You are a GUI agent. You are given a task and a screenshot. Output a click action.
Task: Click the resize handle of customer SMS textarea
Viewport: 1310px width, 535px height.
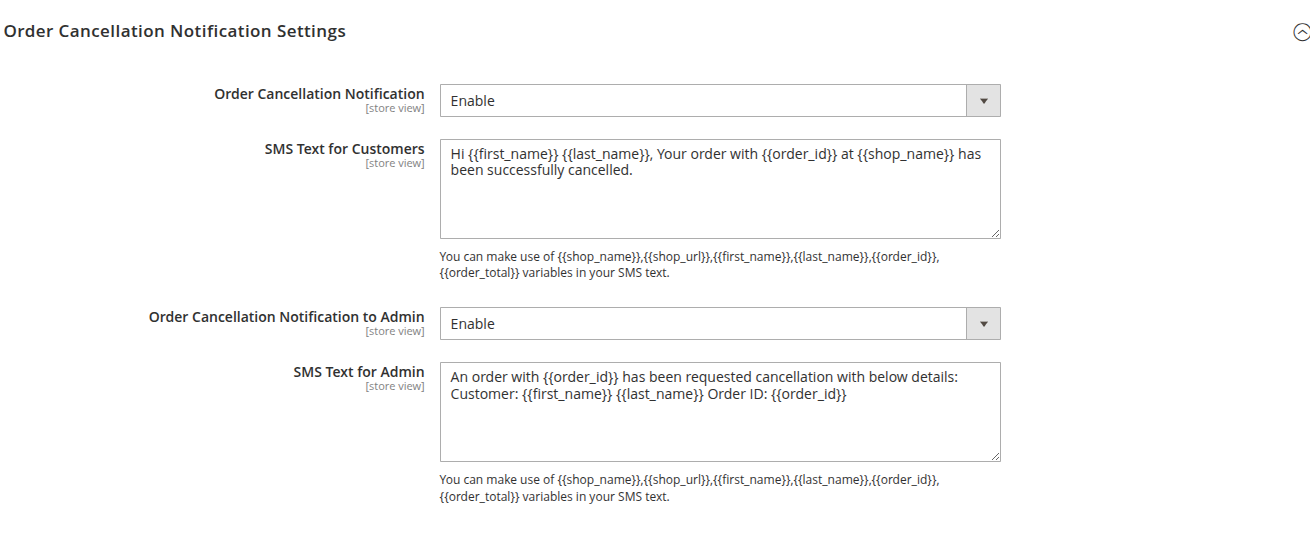point(995,233)
